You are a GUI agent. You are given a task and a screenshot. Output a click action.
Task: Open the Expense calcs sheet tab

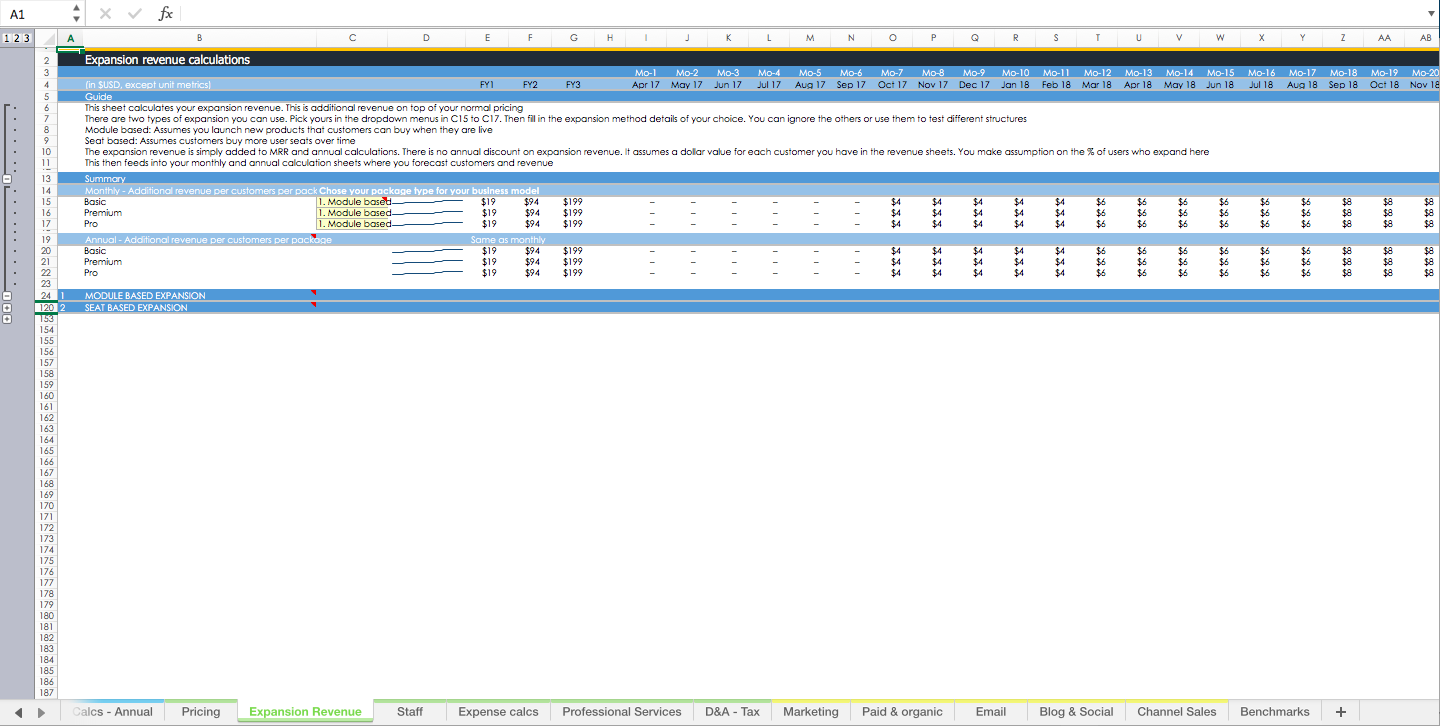pos(498,712)
